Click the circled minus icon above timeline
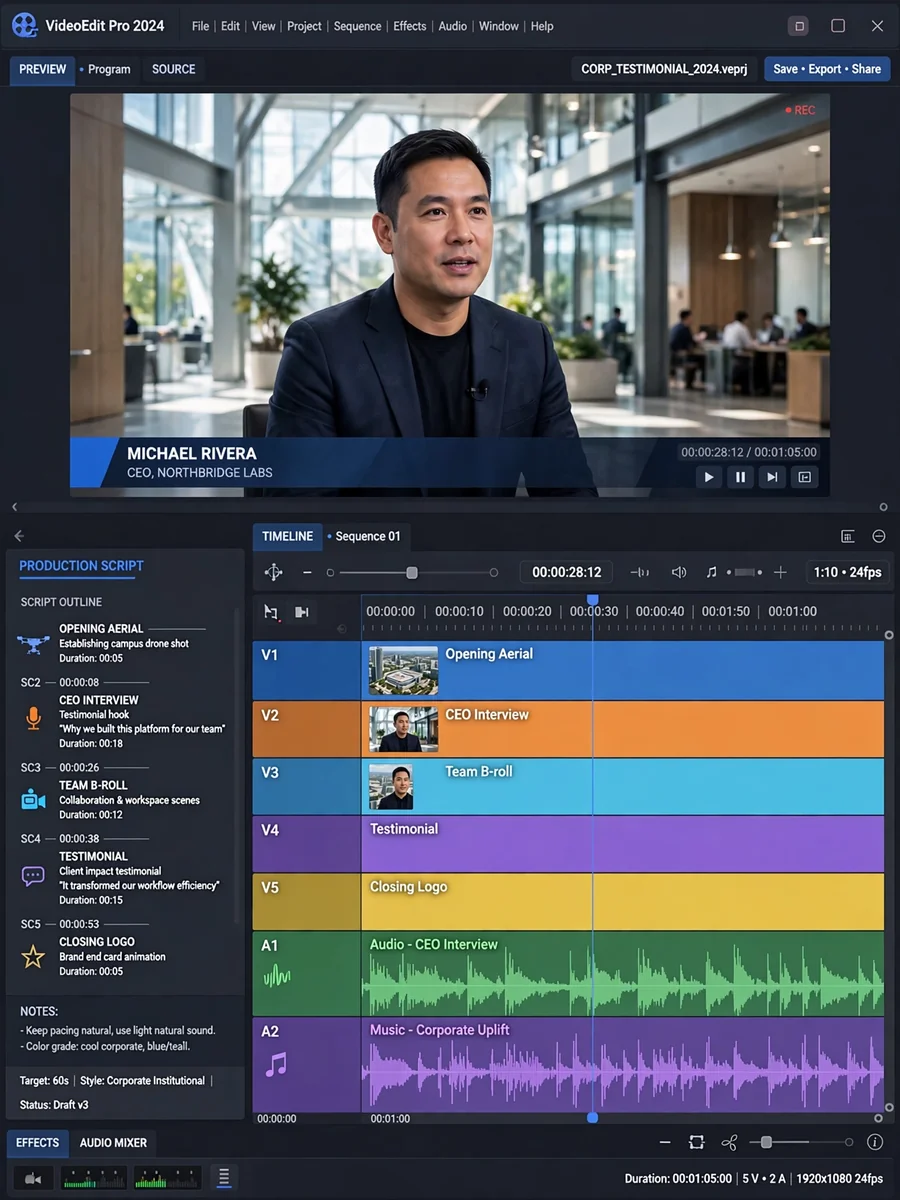 pyautogui.click(x=879, y=537)
